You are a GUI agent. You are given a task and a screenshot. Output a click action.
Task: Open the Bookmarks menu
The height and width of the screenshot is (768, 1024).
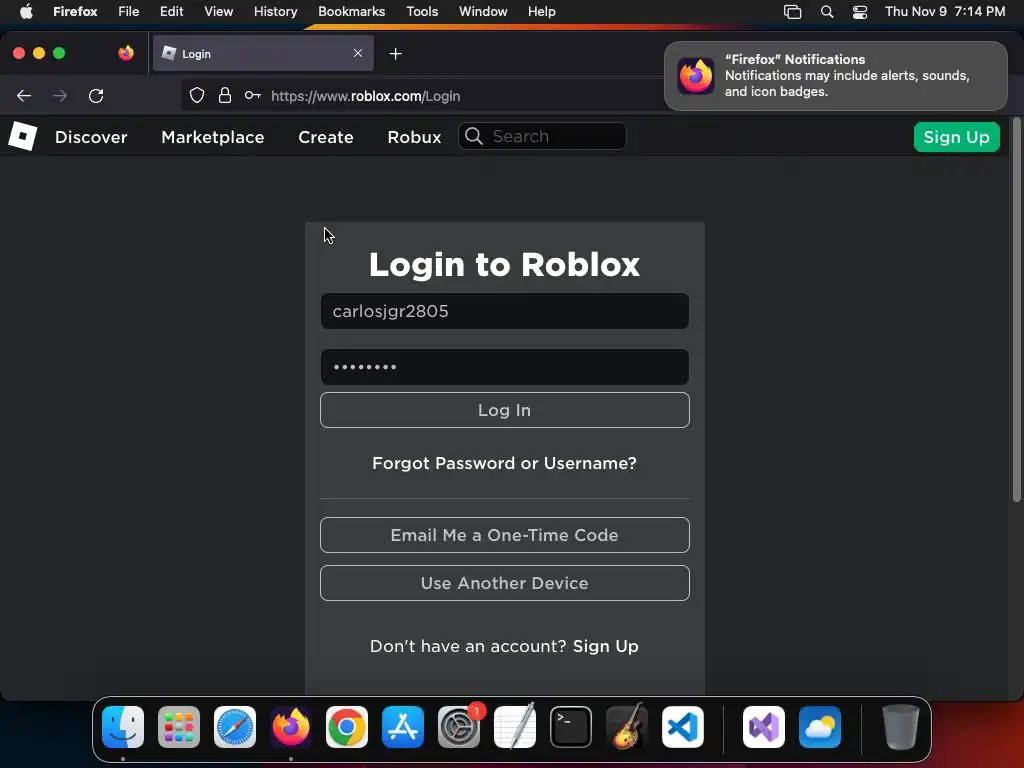click(351, 11)
